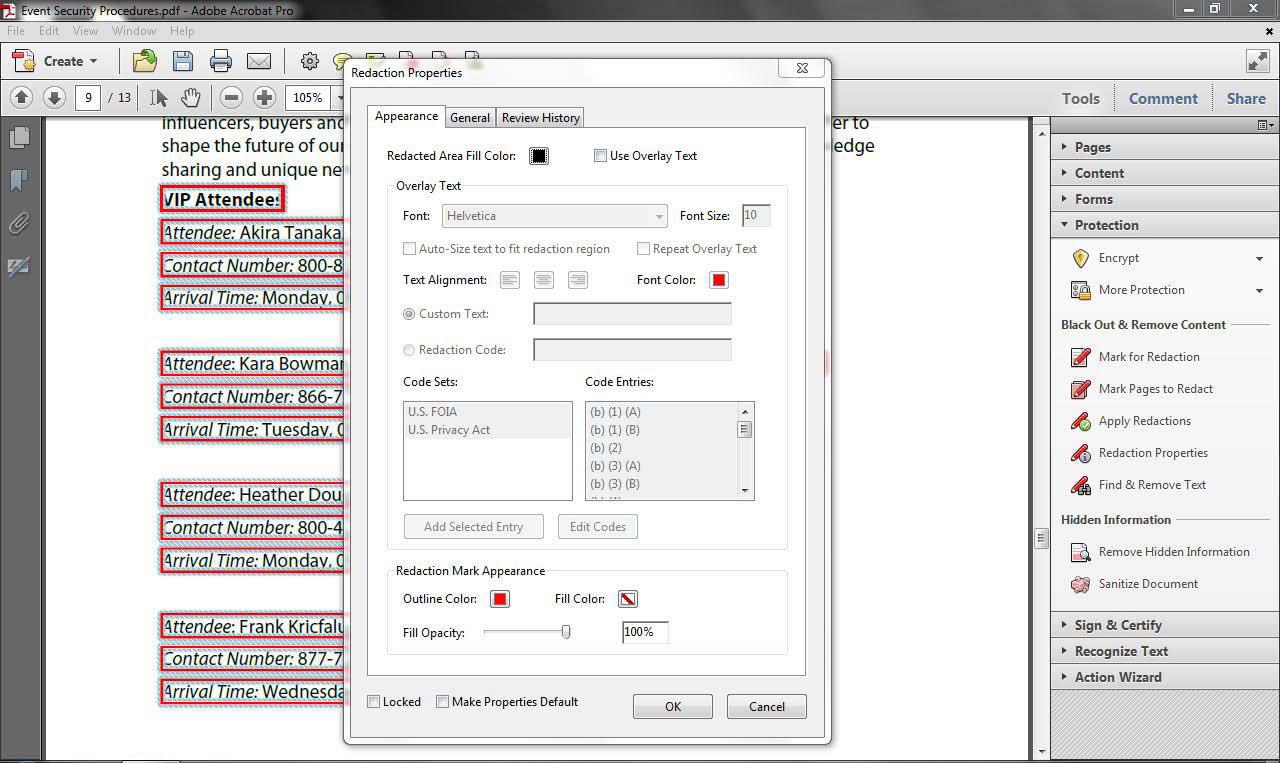This screenshot has width=1280, height=763.
Task: Open the Page Thumbnails panel icon
Action: tap(18, 136)
